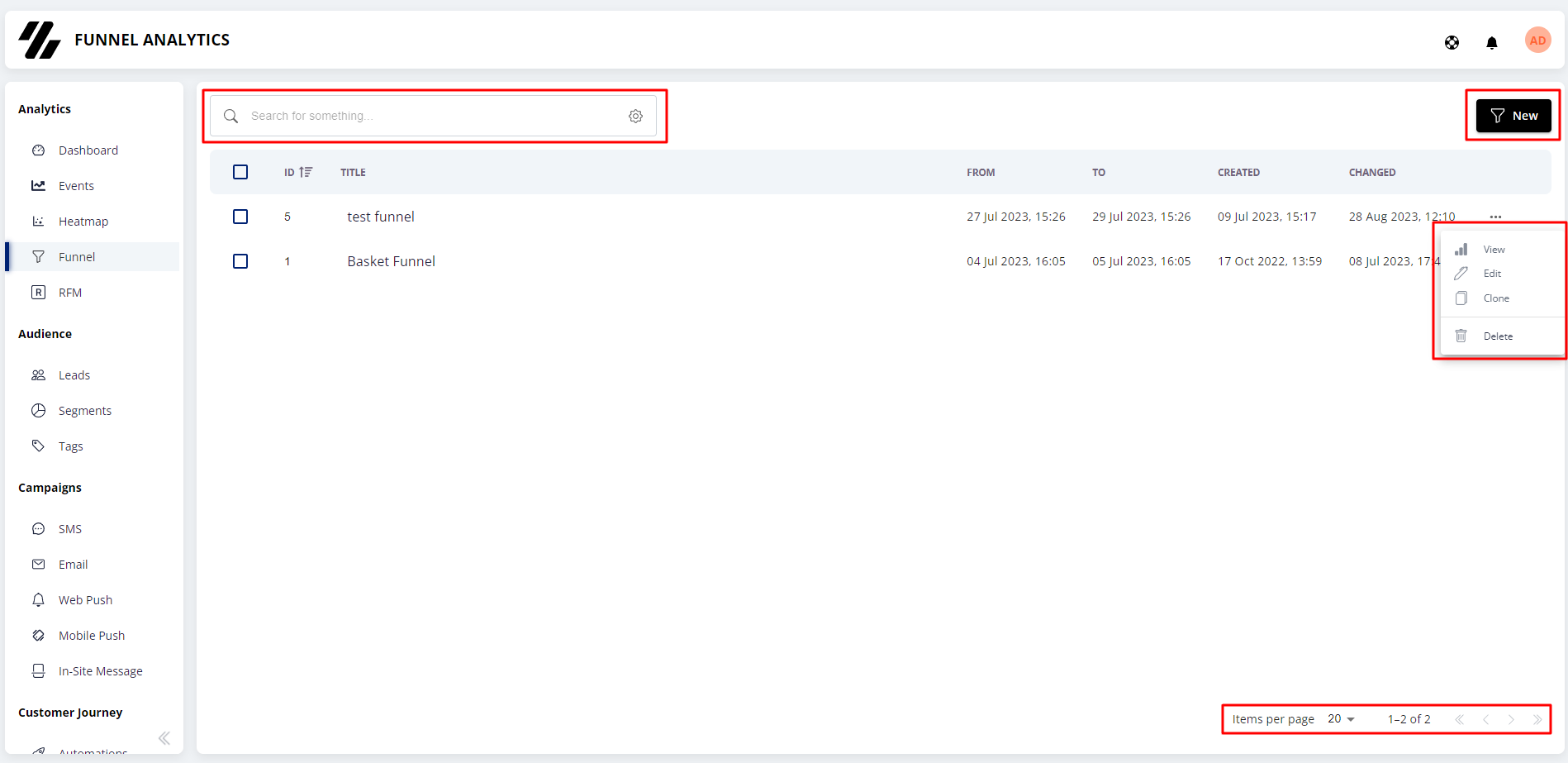Go to last page double arrow
The image size is (1568, 763).
coord(1537,719)
